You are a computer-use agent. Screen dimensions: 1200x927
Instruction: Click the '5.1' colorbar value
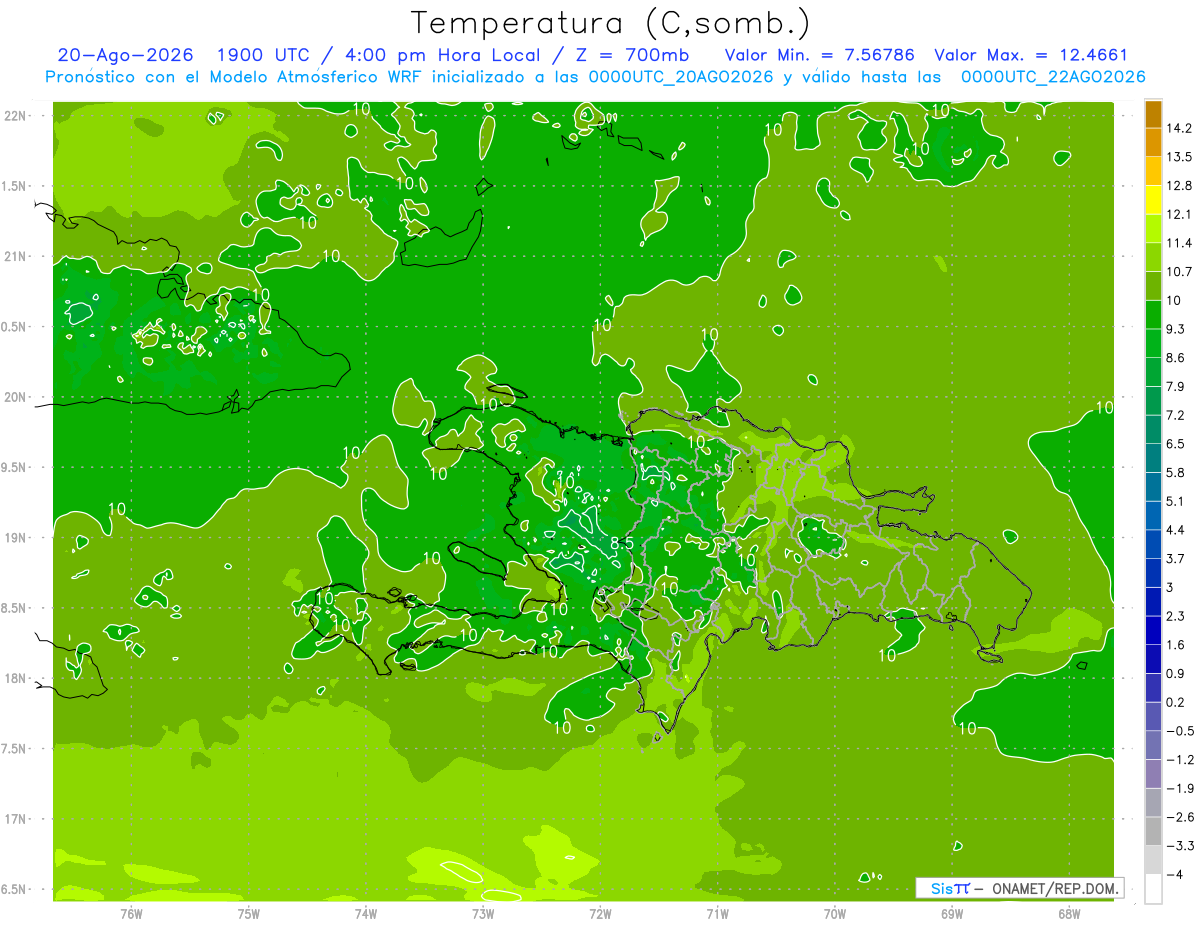tap(1175, 501)
